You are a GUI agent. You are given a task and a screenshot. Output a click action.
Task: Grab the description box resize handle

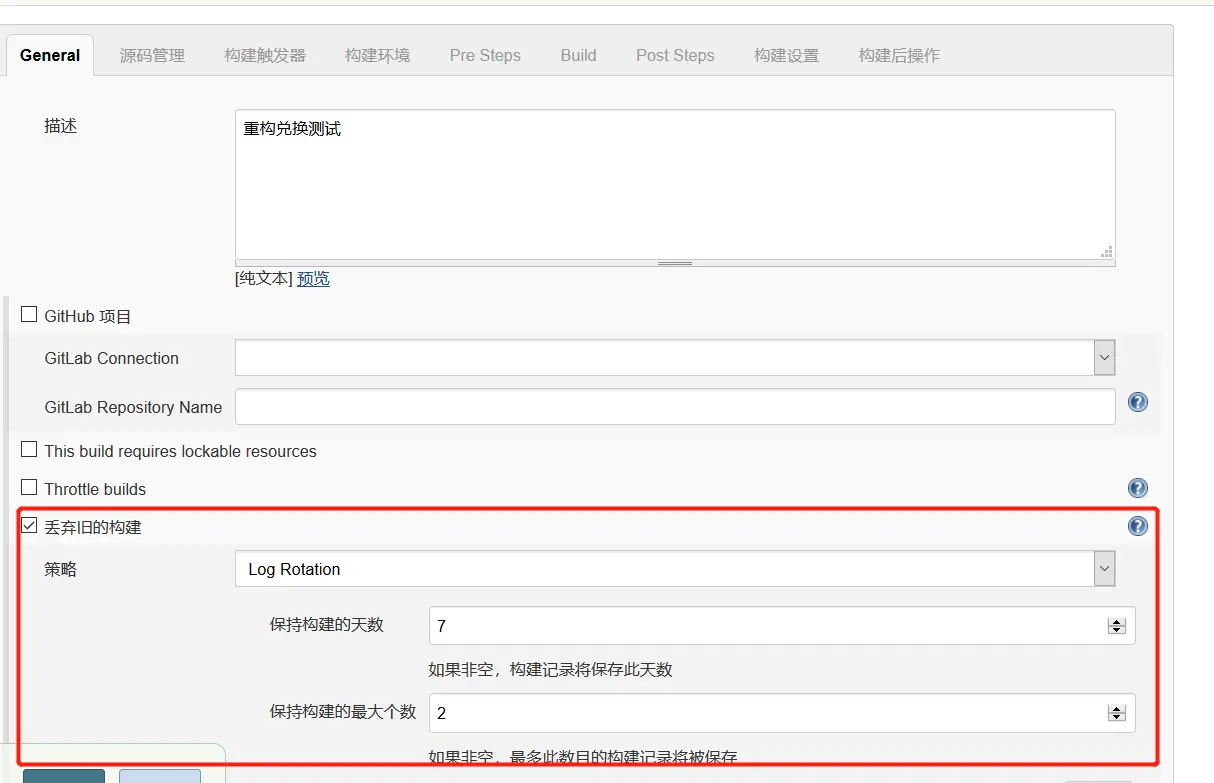(675, 263)
